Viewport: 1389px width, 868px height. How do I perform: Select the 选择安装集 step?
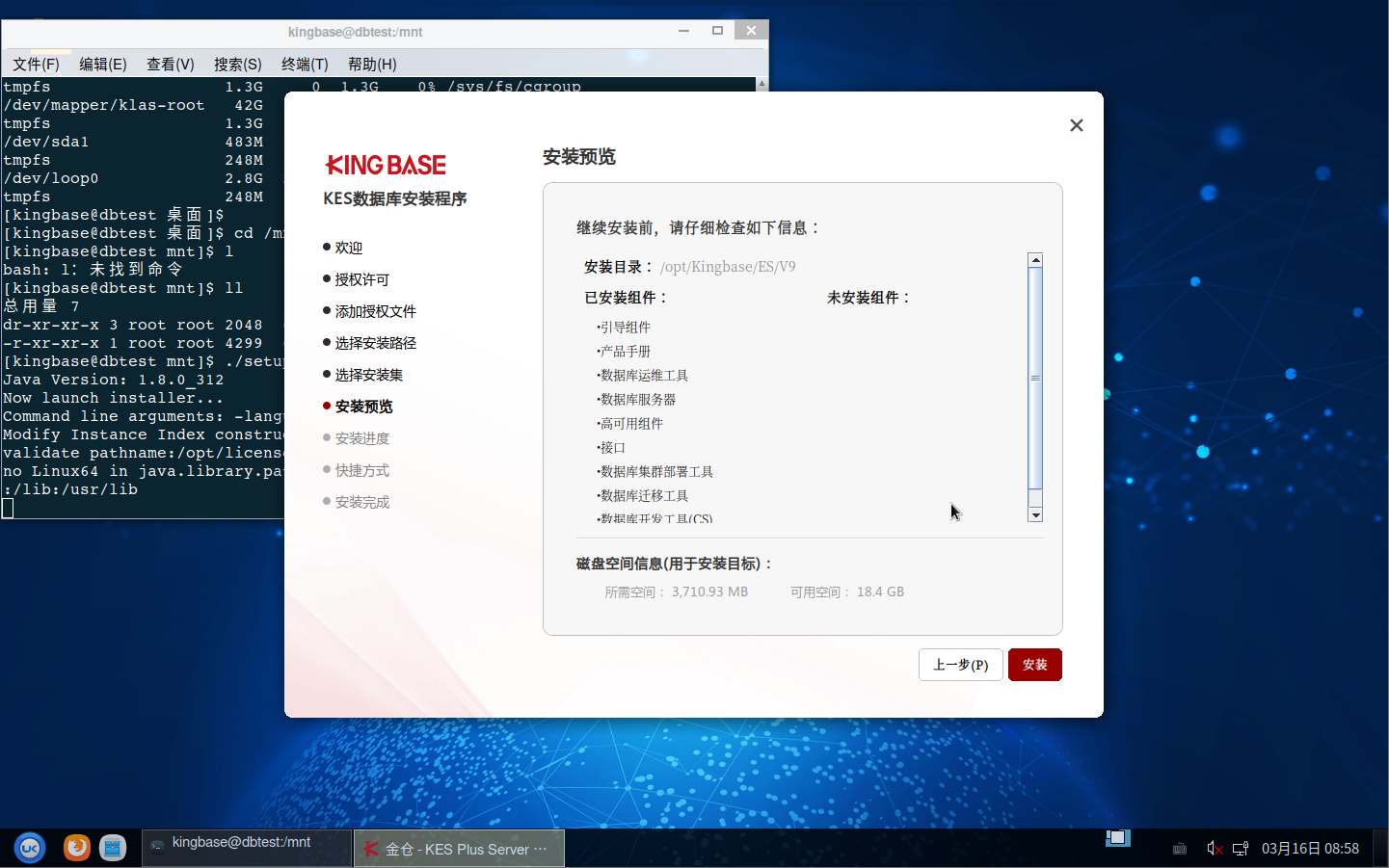(368, 375)
